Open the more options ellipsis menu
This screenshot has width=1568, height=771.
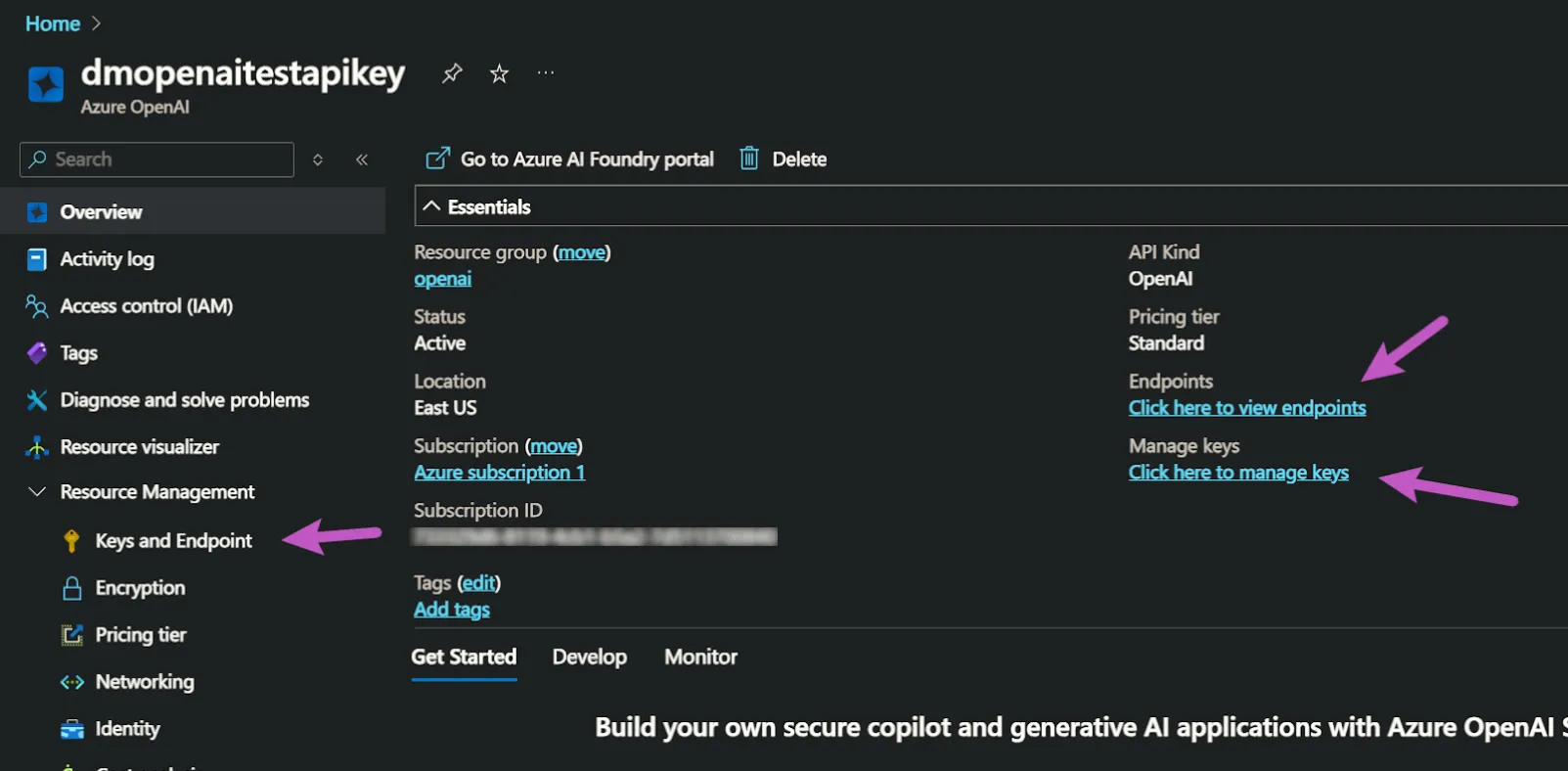pos(546,72)
